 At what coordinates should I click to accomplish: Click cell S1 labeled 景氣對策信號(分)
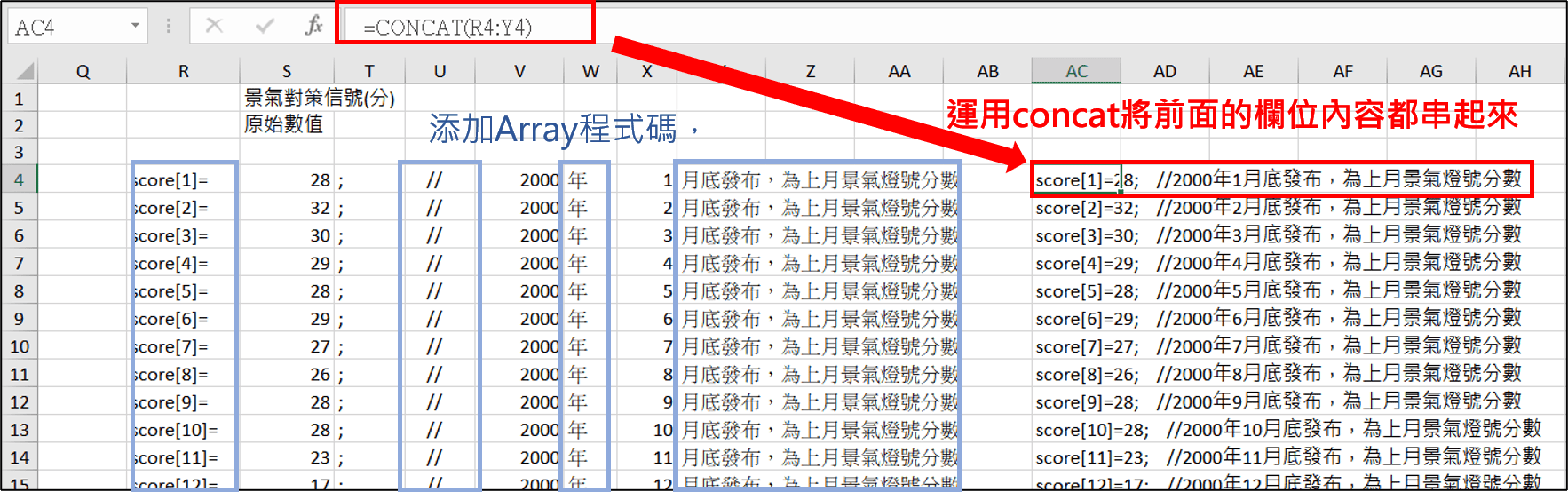pyautogui.click(x=287, y=98)
